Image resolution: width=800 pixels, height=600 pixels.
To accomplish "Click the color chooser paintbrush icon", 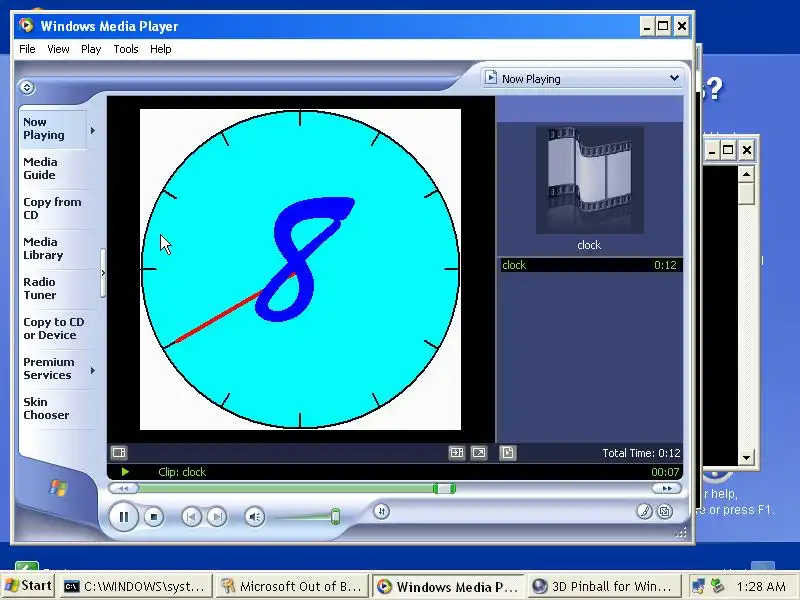I will [644, 511].
